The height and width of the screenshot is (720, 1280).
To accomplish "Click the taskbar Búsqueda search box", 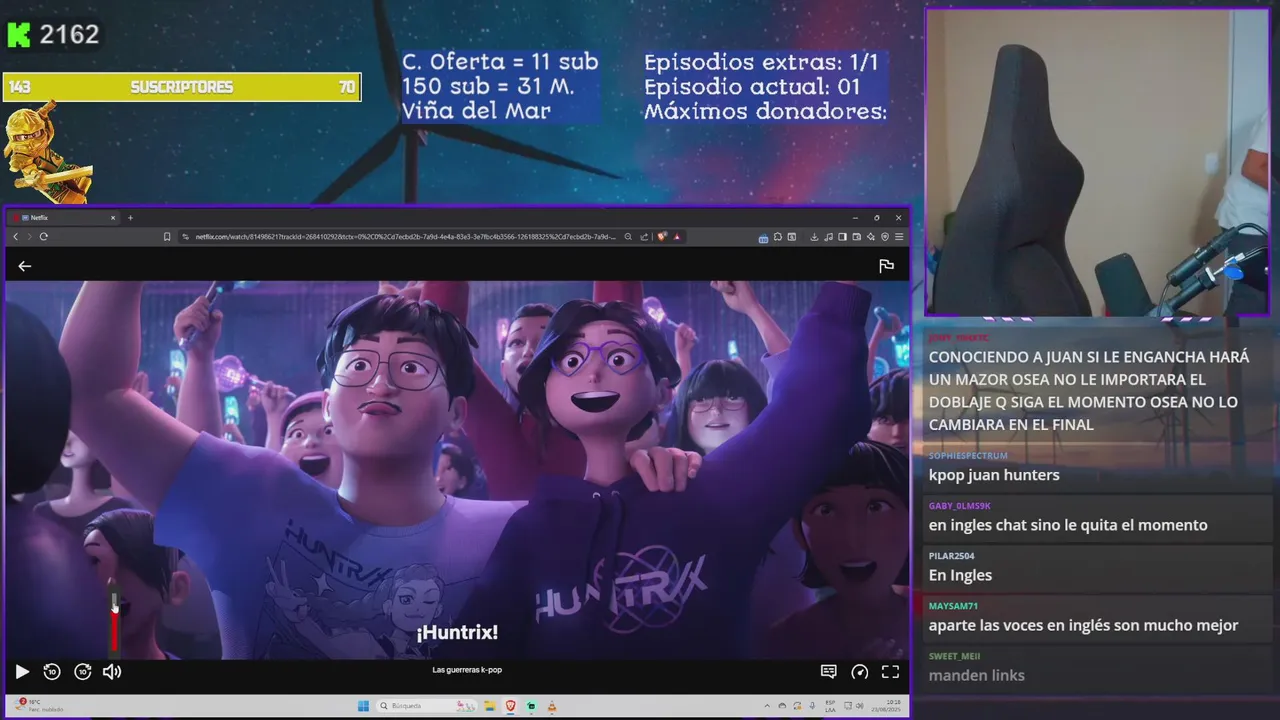I will (x=427, y=706).
